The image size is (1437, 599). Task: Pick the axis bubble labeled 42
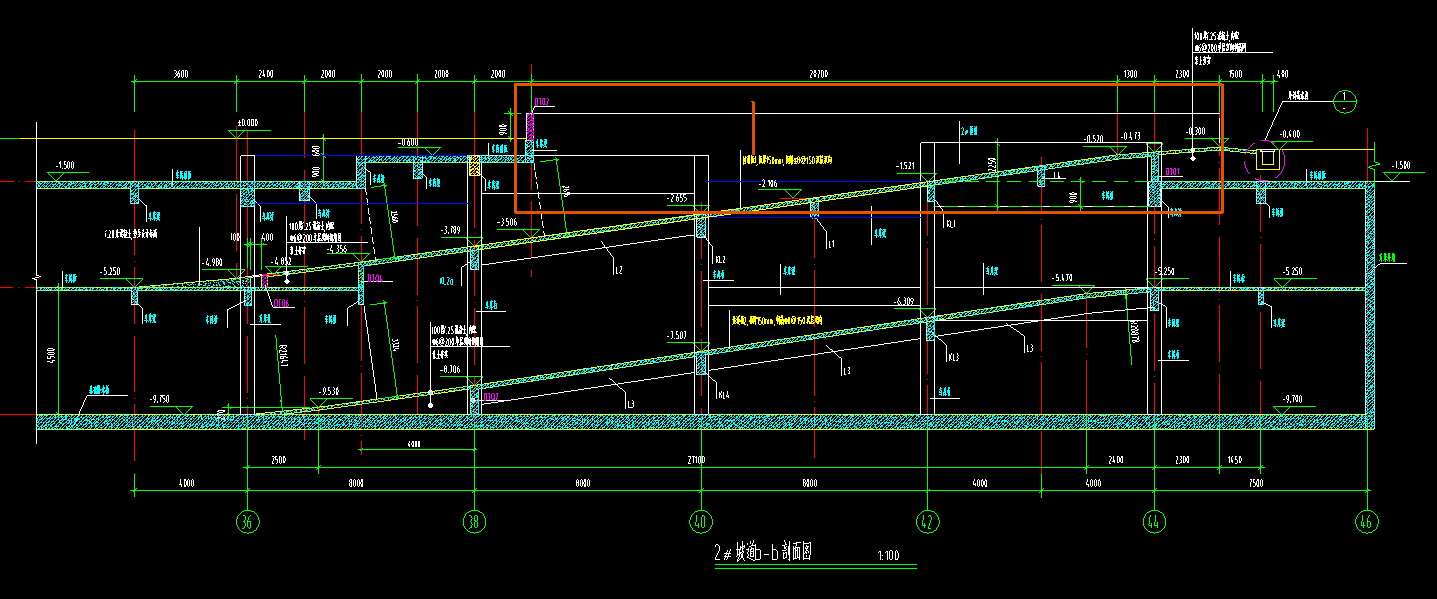[x=928, y=521]
